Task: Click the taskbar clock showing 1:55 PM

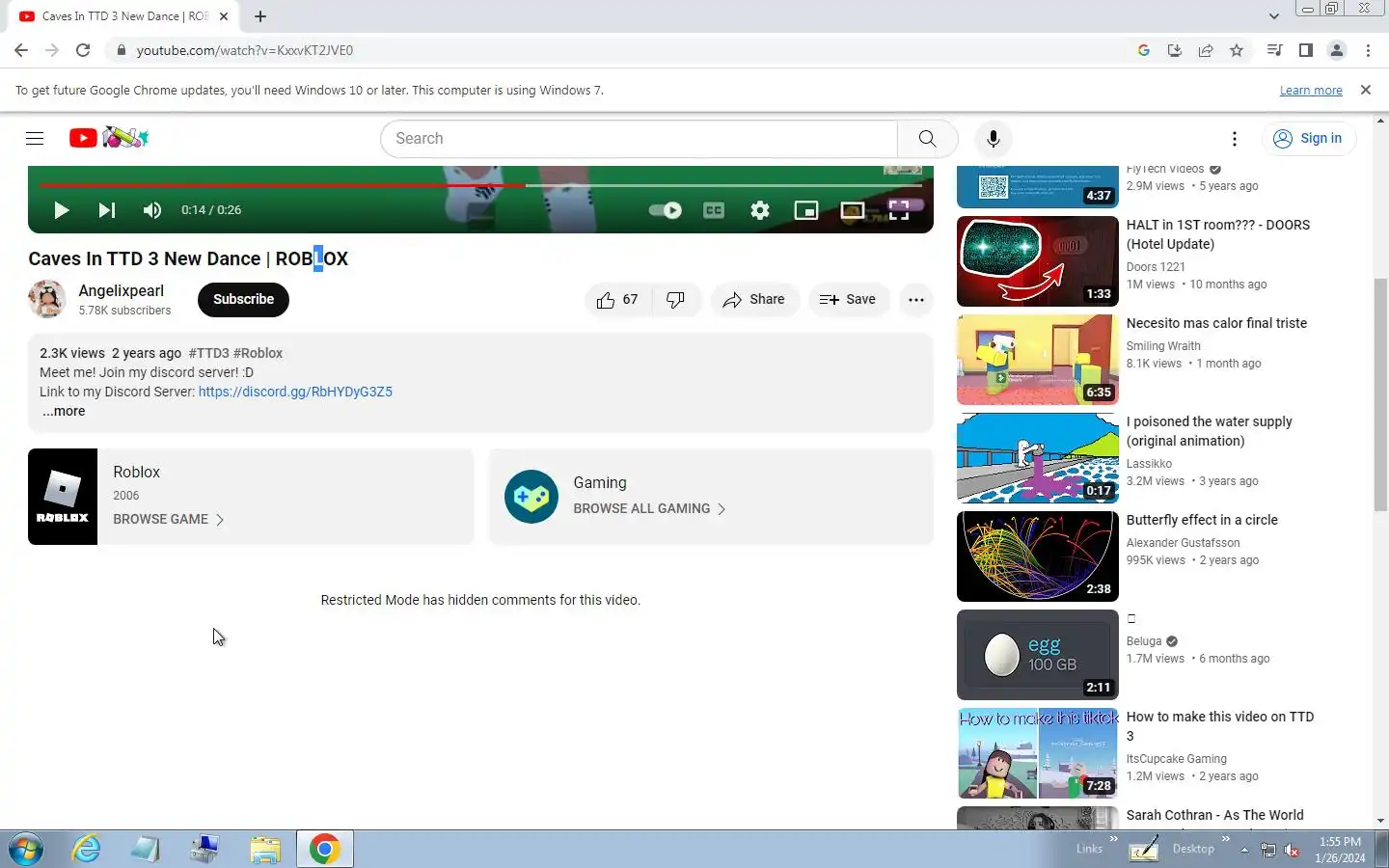Action: [x=1340, y=850]
